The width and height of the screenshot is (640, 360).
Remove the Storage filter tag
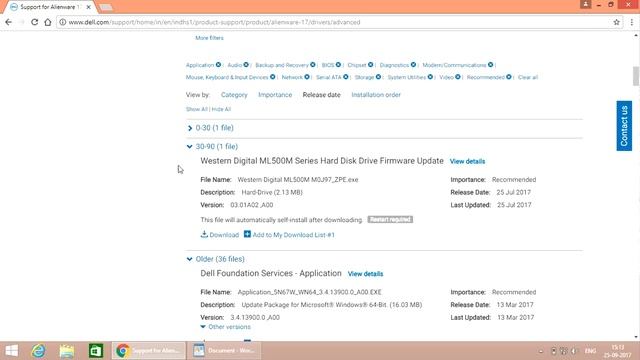point(378,77)
